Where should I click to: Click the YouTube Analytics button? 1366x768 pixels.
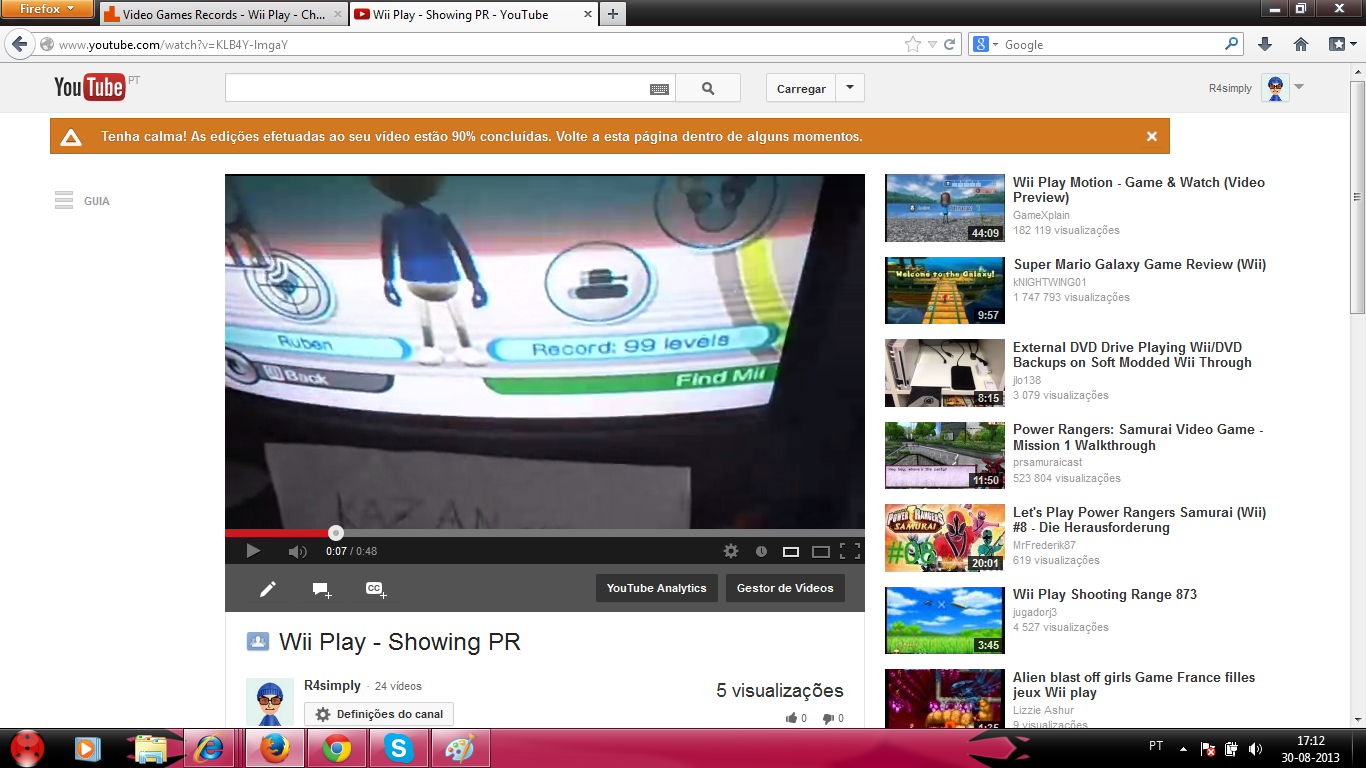click(x=656, y=588)
